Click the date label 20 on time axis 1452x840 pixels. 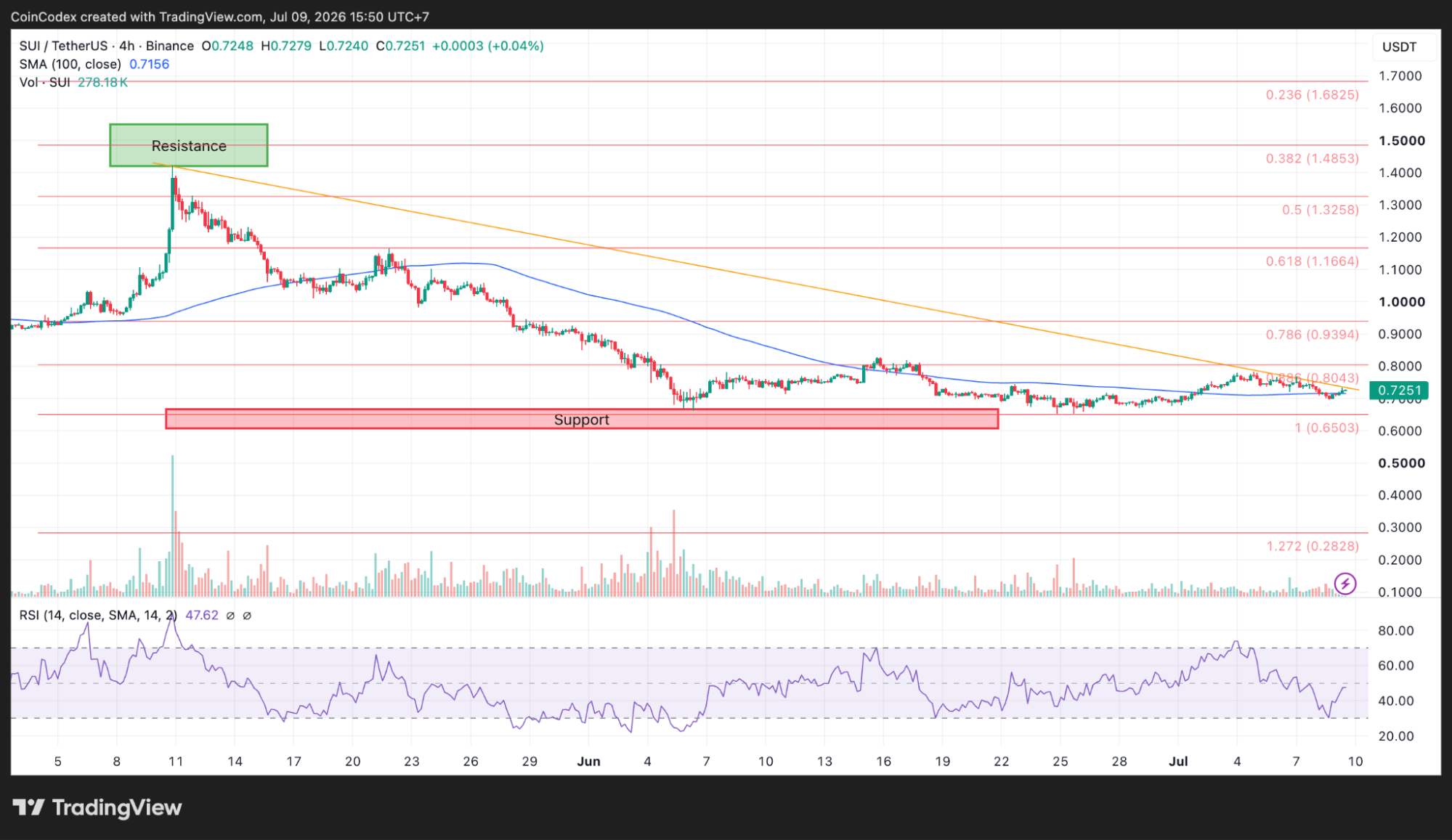tap(352, 762)
